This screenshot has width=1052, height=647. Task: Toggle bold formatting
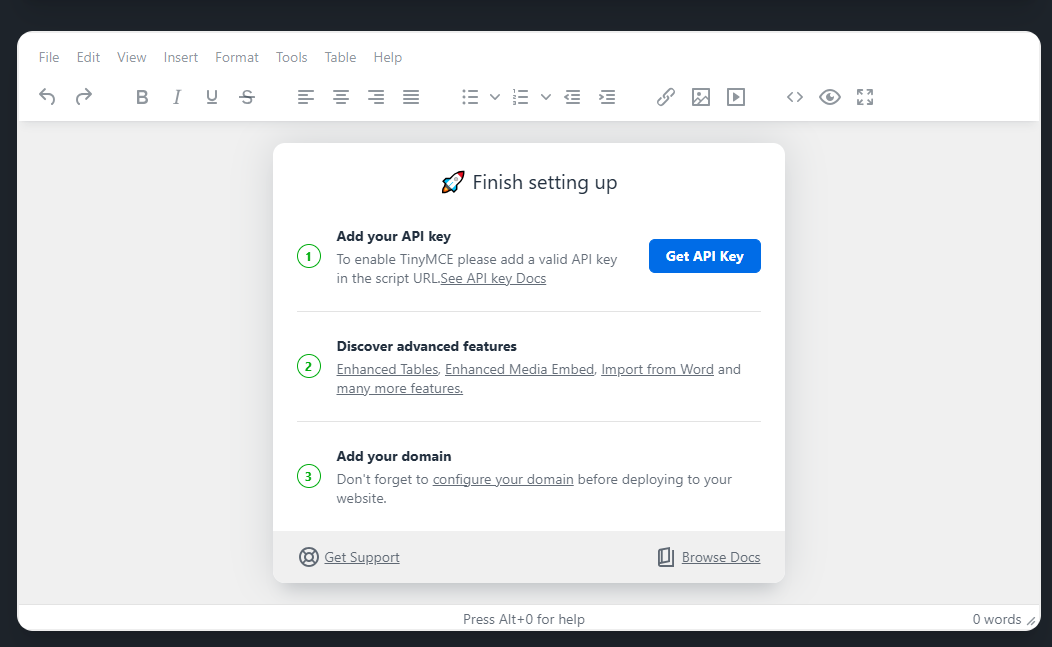(x=142, y=97)
